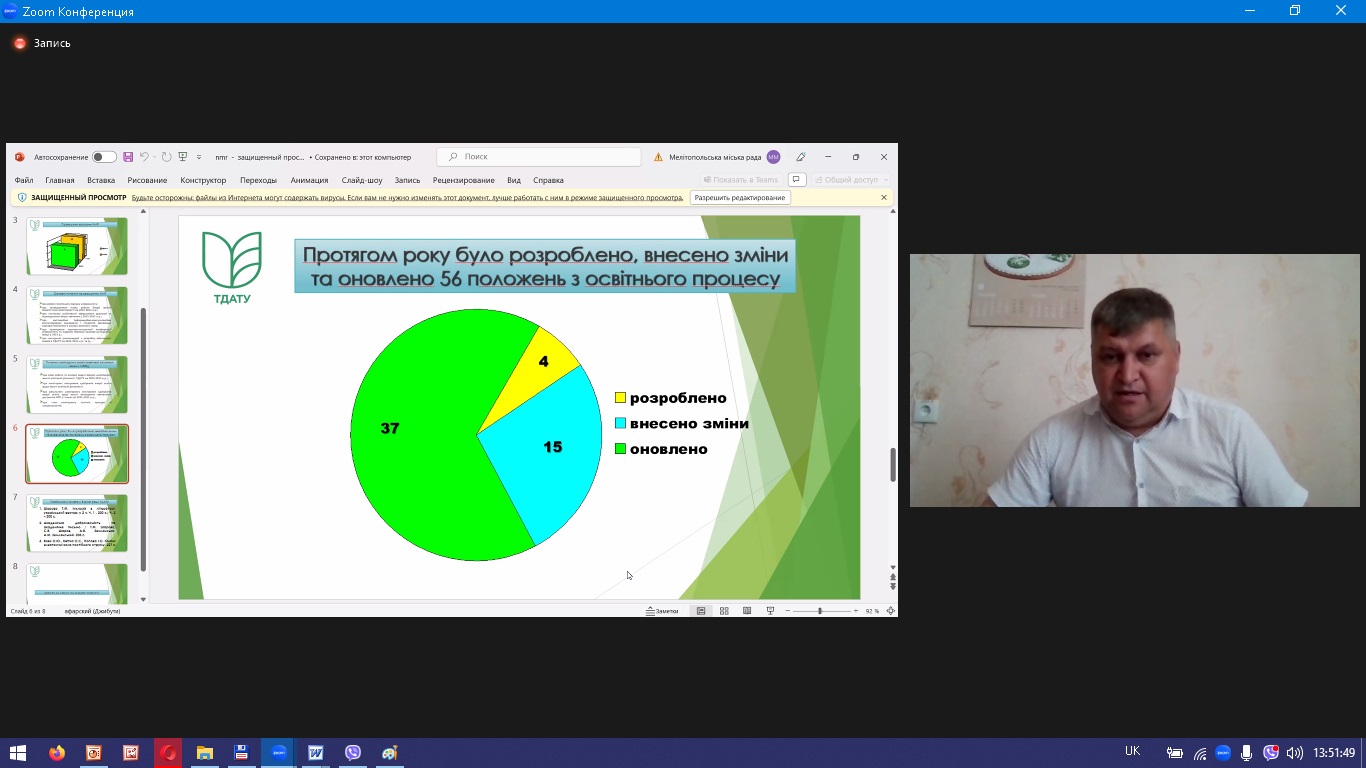The height and width of the screenshot is (768, 1366).
Task: Open Word from the taskbar
Action: 316,753
